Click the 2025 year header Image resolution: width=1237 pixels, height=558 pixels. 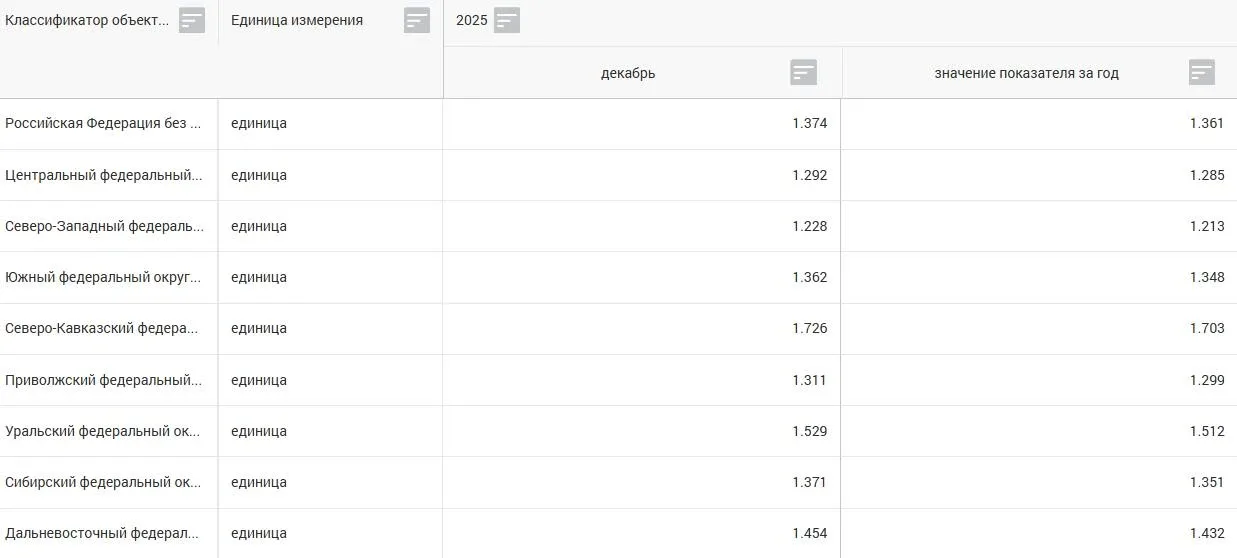pyautogui.click(x=472, y=20)
